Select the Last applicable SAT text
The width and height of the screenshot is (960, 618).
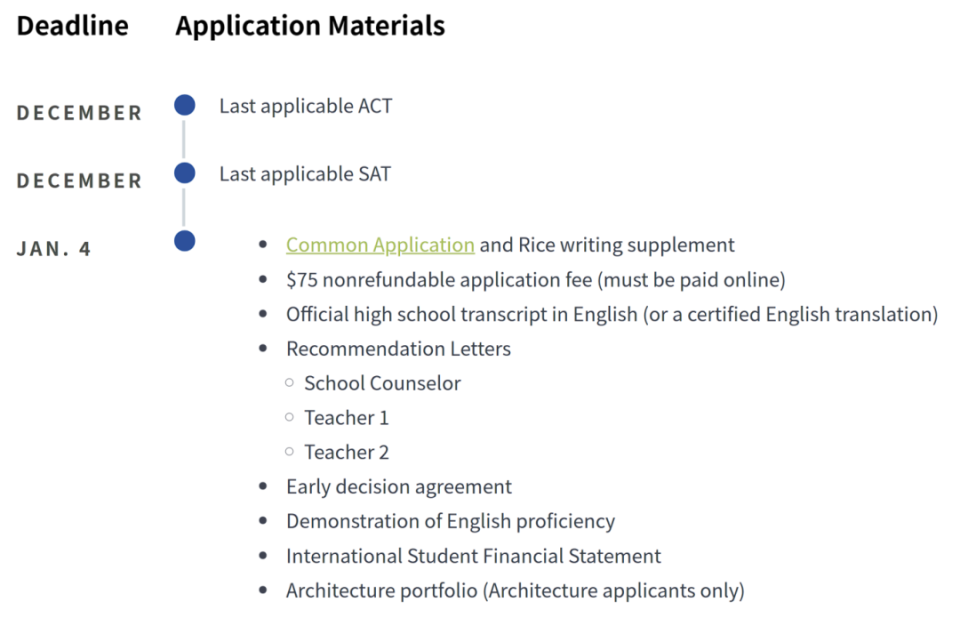click(305, 174)
